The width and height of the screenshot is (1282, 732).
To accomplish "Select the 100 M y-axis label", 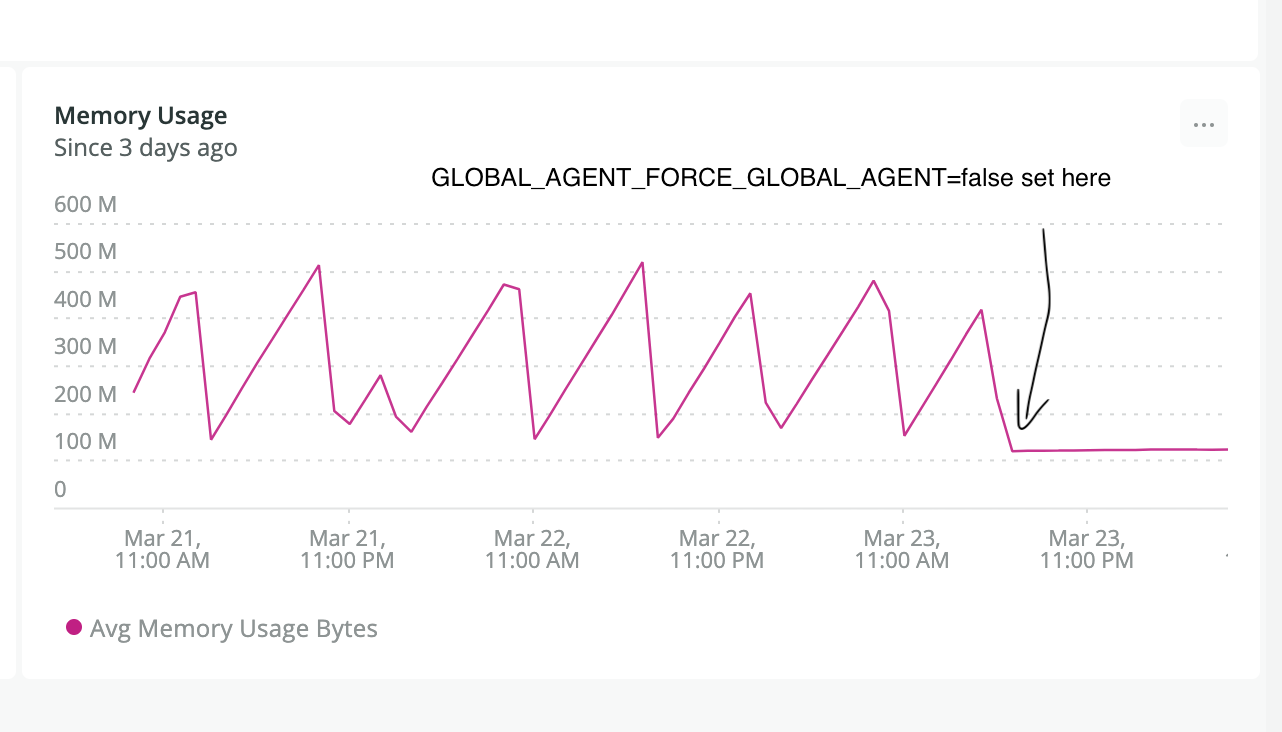I will click(85, 441).
